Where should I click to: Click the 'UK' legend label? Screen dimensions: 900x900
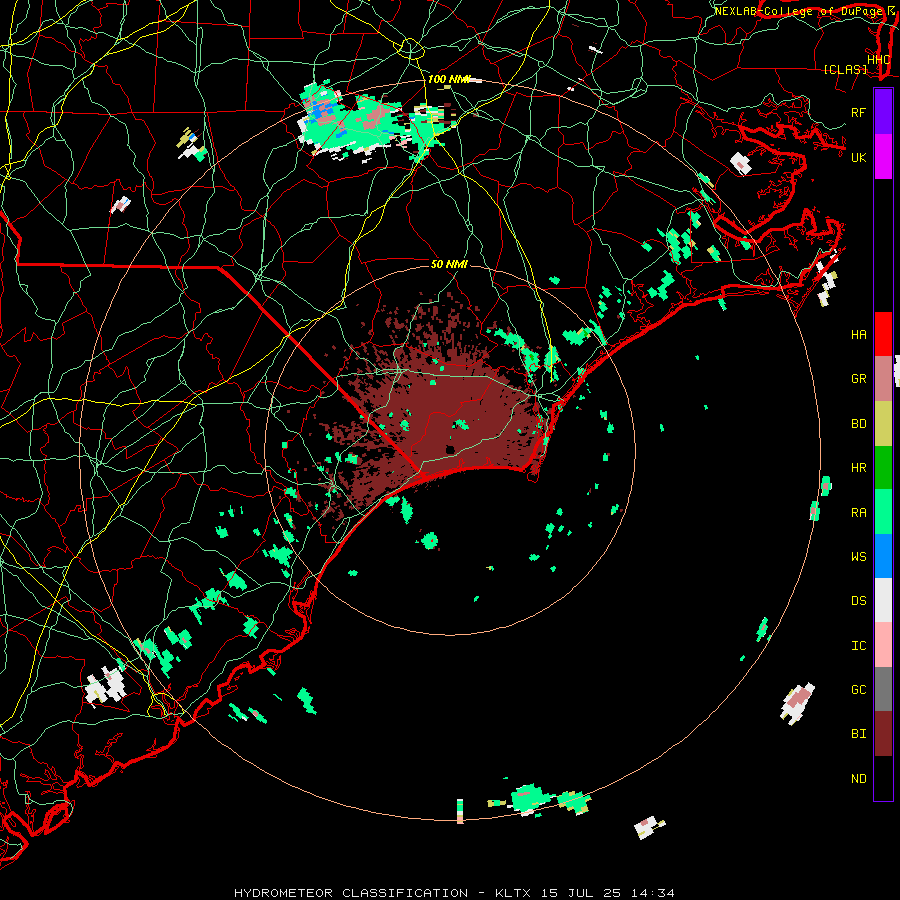[858, 157]
